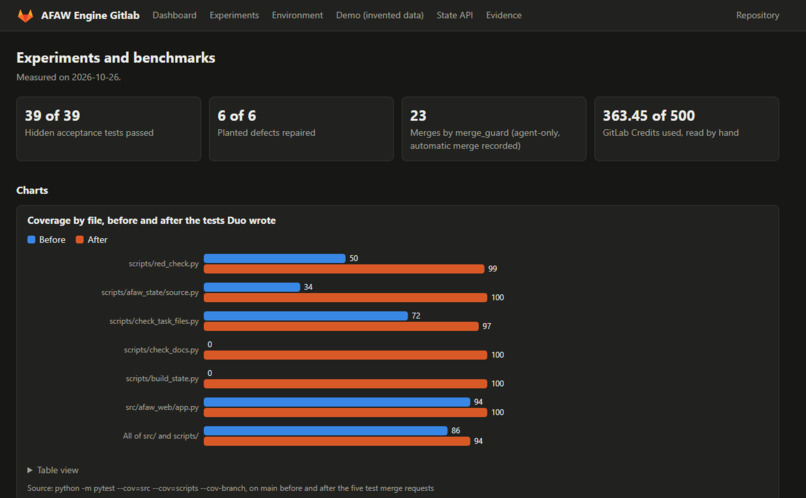Click the Experiments and benchmarks heading
The height and width of the screenshot is (498, 806).
click(116, 58)
